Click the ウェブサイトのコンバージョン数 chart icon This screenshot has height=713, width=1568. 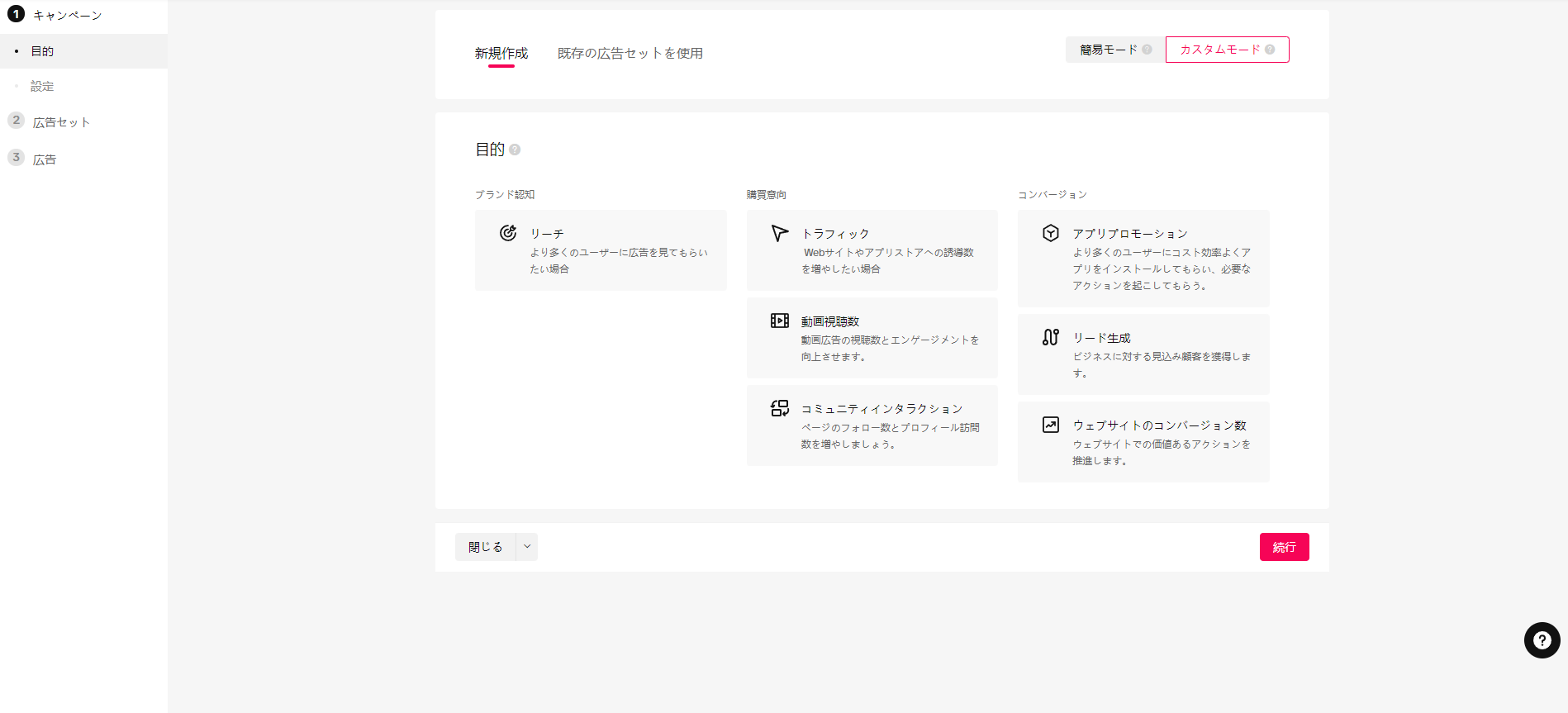[1050, 425]
